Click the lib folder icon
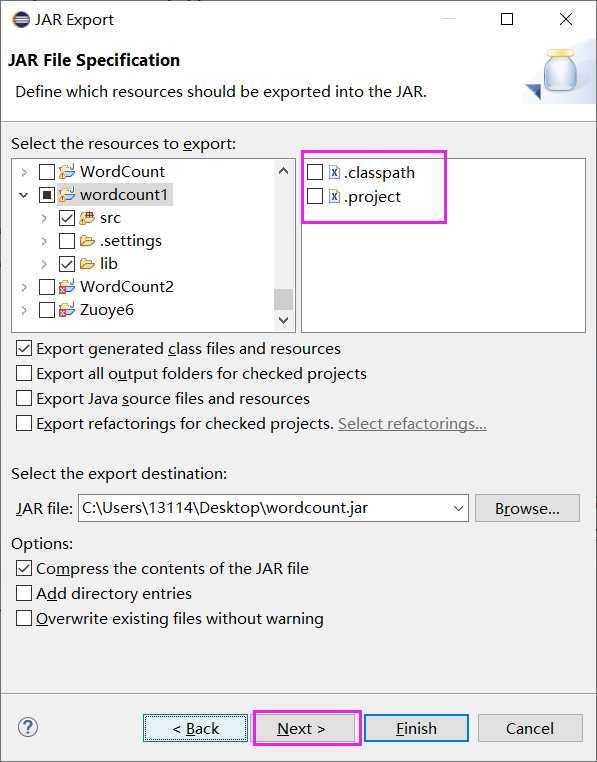 coord(87,264)
